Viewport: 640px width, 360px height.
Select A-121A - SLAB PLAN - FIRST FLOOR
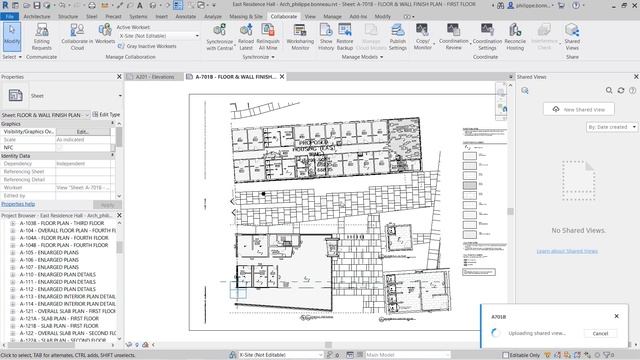point(59,318)
